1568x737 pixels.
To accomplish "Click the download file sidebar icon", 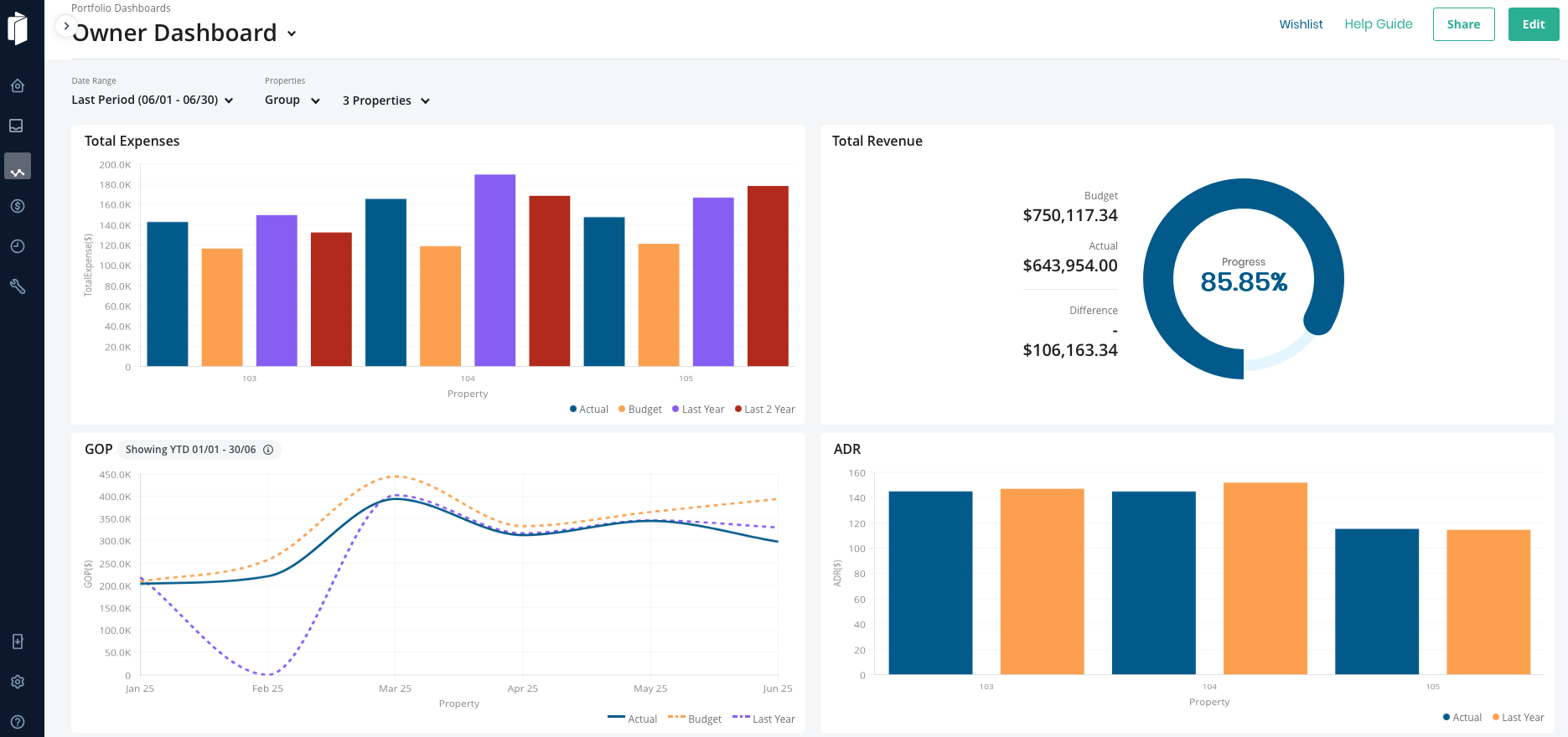I will [x=18, y=642].
